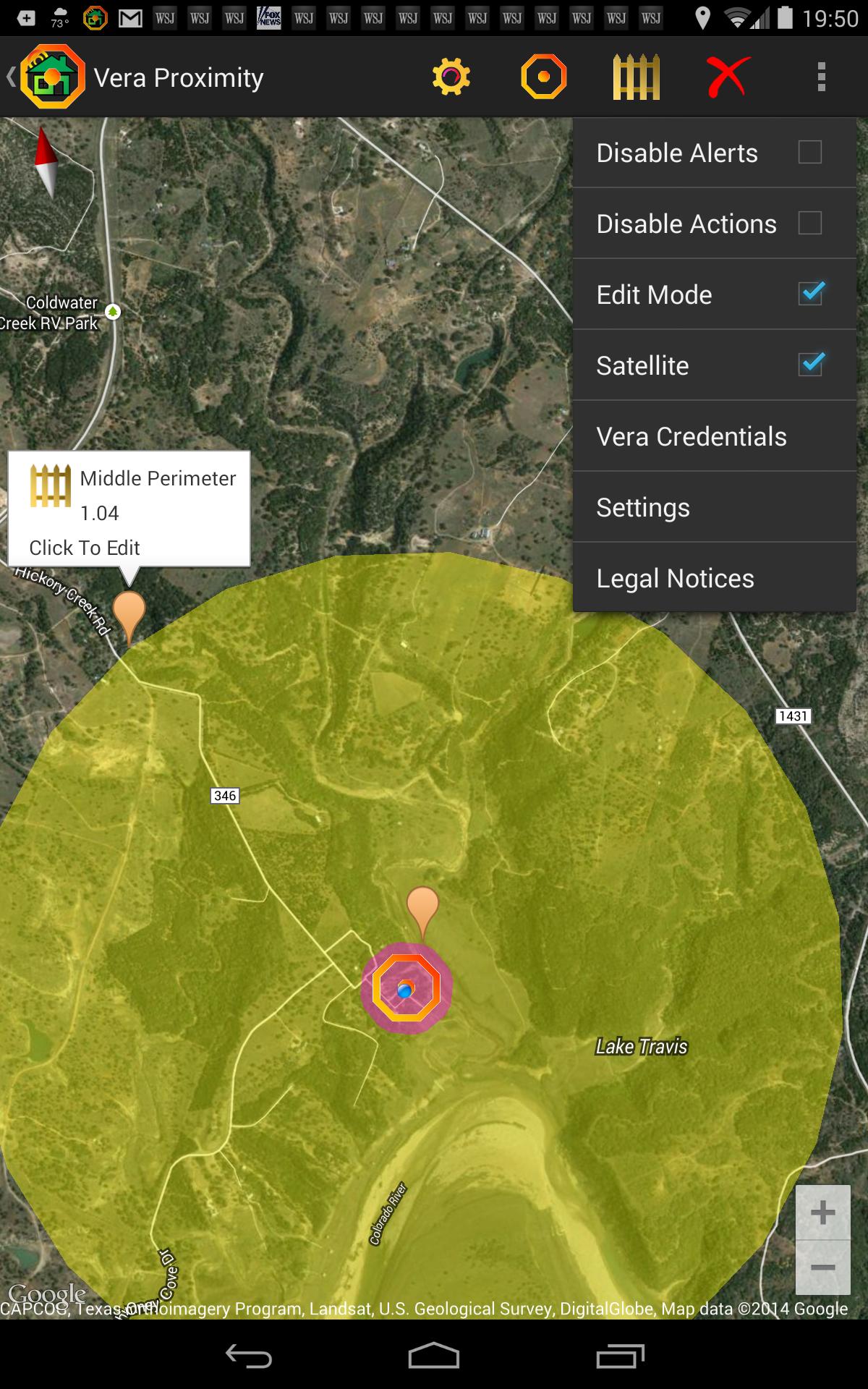Tap the Colorado River map label
The height and width of the screenshot is (1389, 868).
(388, 1215)
